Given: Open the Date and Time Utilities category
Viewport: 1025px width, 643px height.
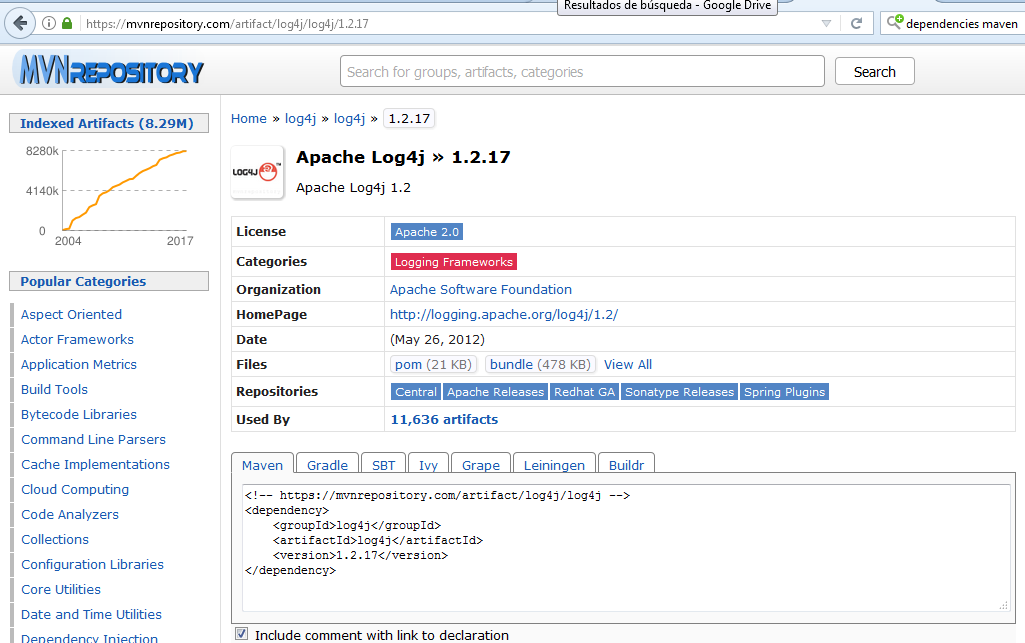Looking at the screenshot, I should coord(91,614).
